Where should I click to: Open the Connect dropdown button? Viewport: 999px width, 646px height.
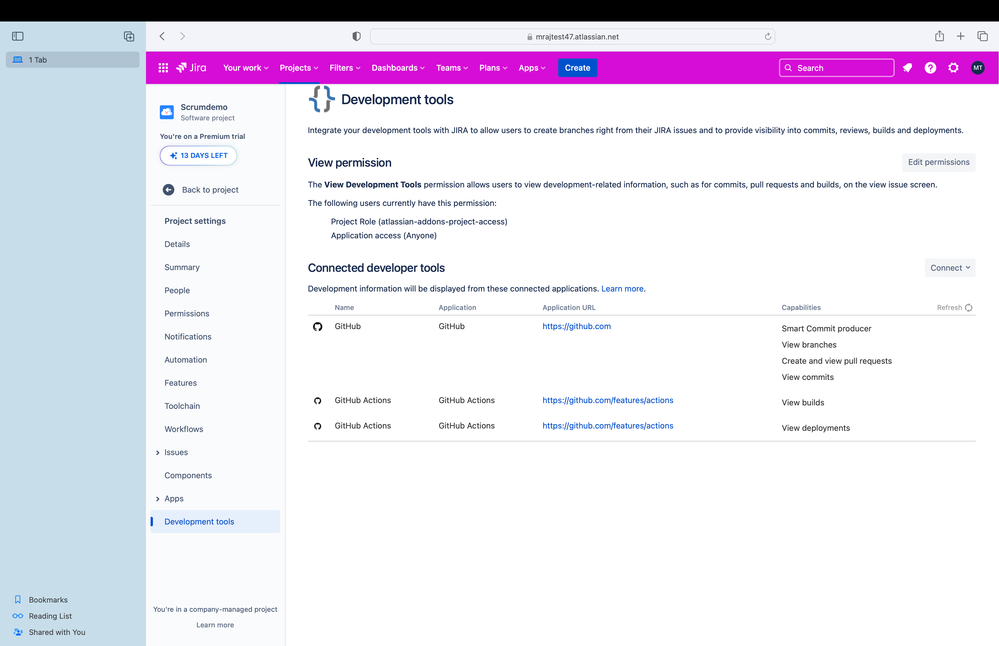coord(950,268)
